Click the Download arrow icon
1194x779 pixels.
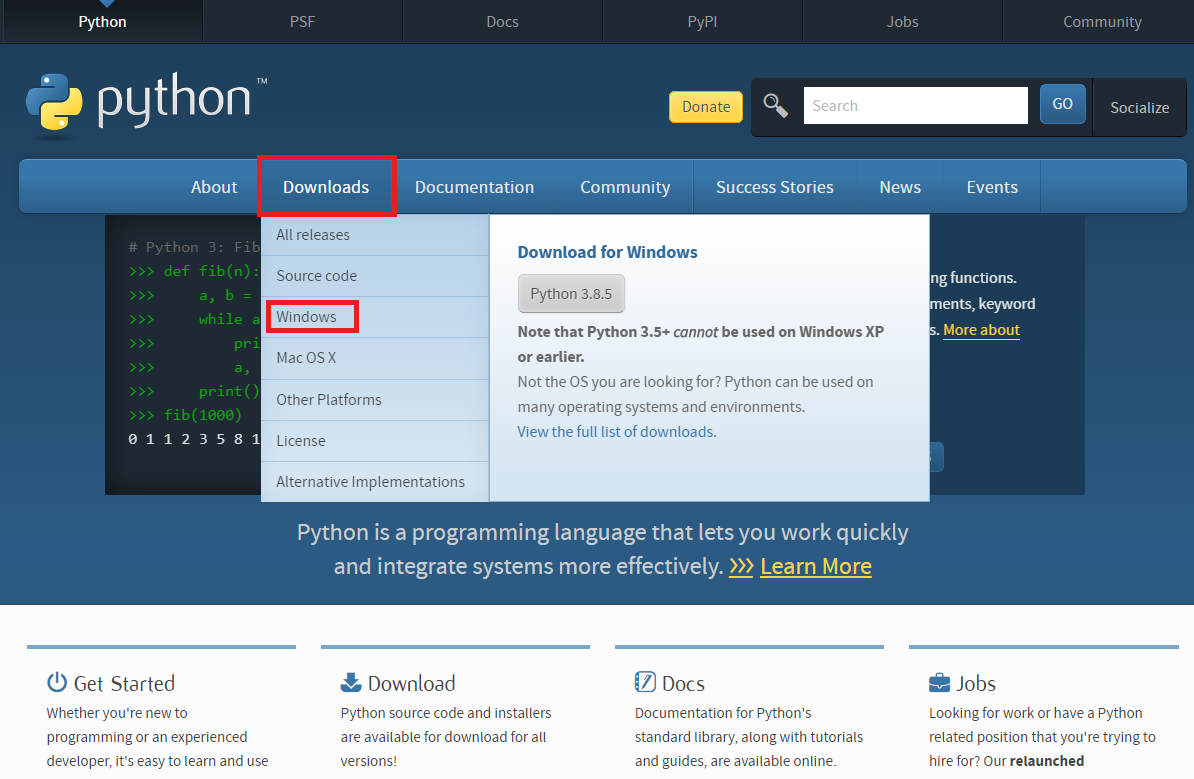tap(350, 682)
